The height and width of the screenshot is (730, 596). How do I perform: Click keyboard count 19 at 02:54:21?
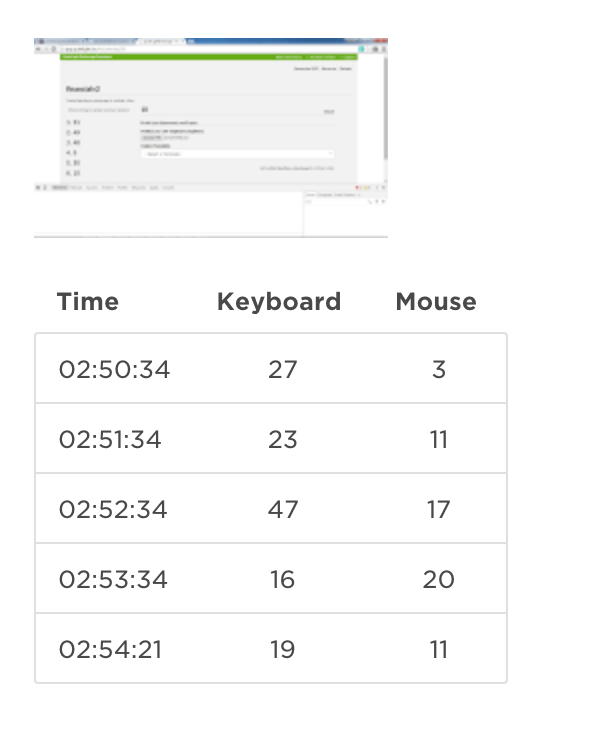(283, 649)
